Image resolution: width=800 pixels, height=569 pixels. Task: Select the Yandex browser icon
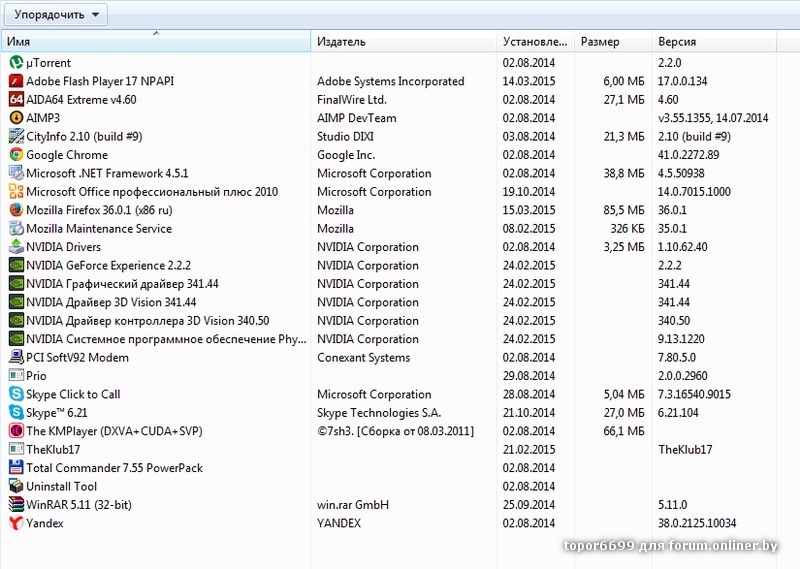[16, 523]
